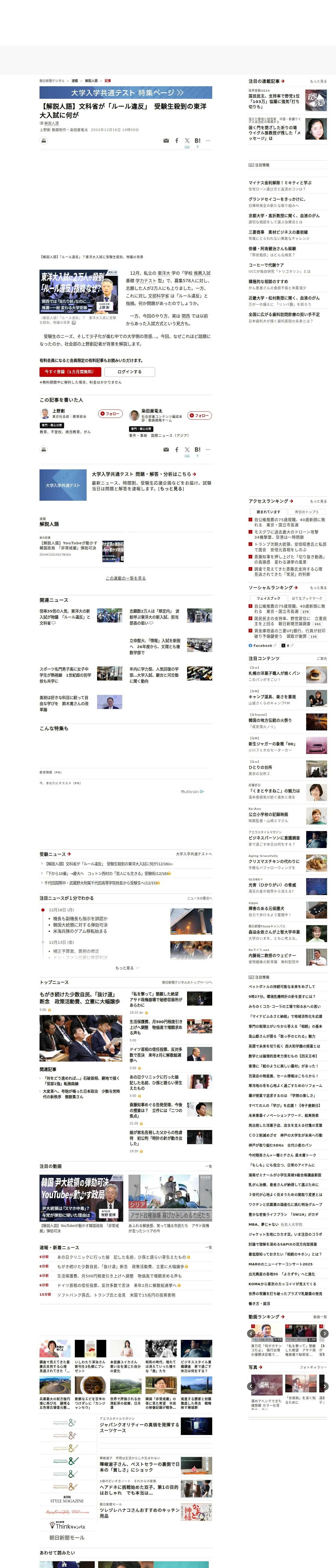Follow author 染田屋竜太
The width and height of the screenshot is (336, 1568).
click(x=199, y=416)
